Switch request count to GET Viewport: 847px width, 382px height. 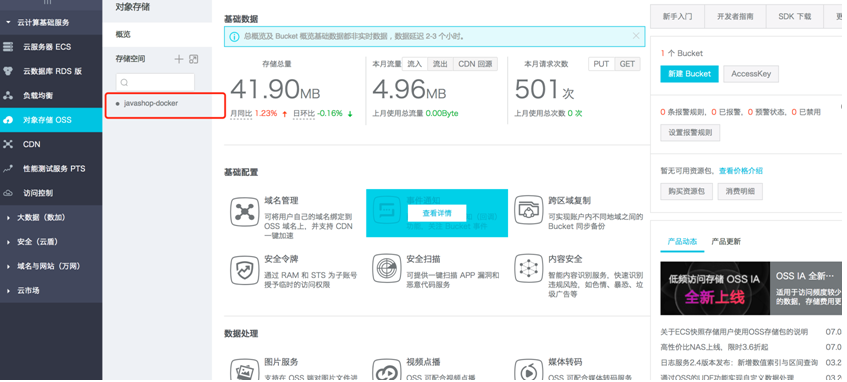coord(627,64)
